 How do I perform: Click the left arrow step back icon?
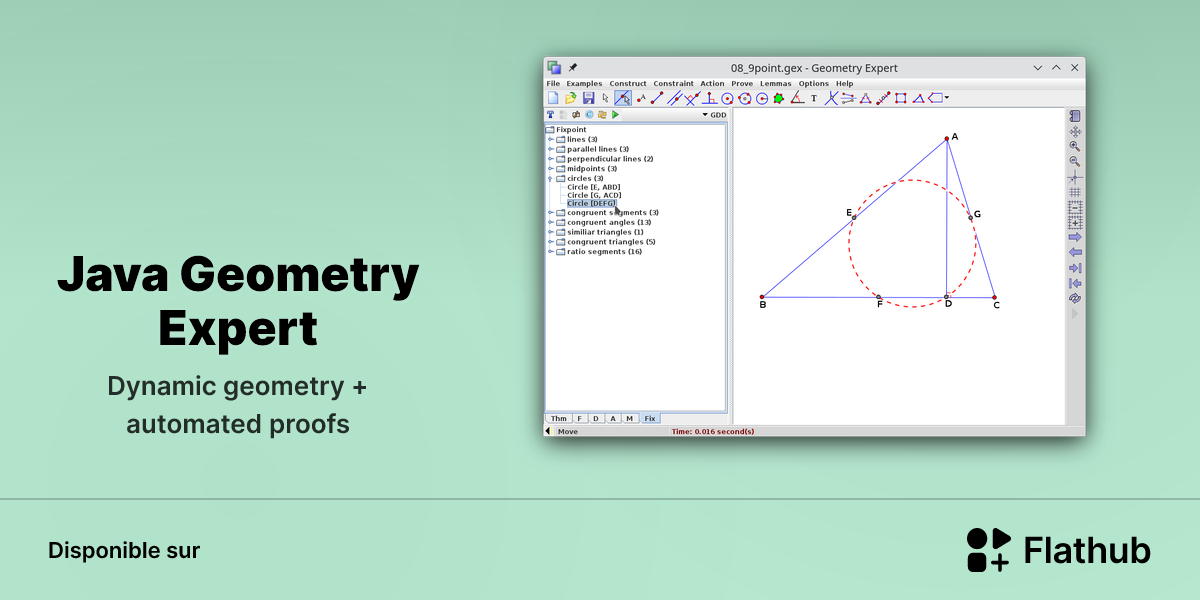1075,253
